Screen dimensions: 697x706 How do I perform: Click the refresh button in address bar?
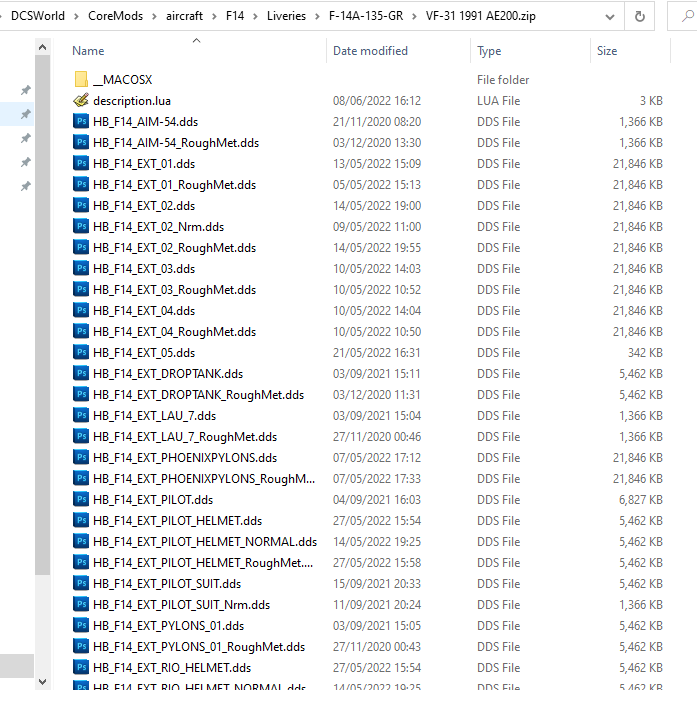(639, 17)
